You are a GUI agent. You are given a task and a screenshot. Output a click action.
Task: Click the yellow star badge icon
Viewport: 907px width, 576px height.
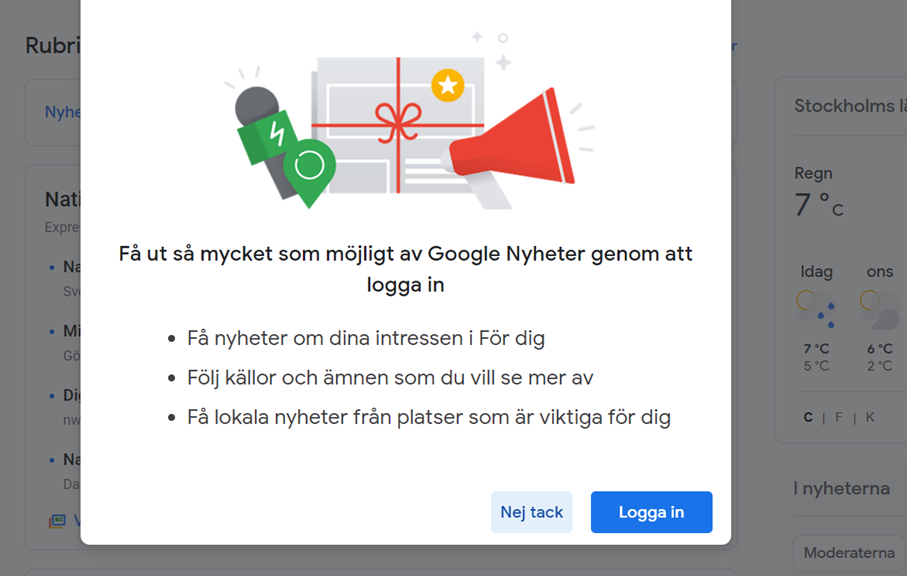(448, 86)
